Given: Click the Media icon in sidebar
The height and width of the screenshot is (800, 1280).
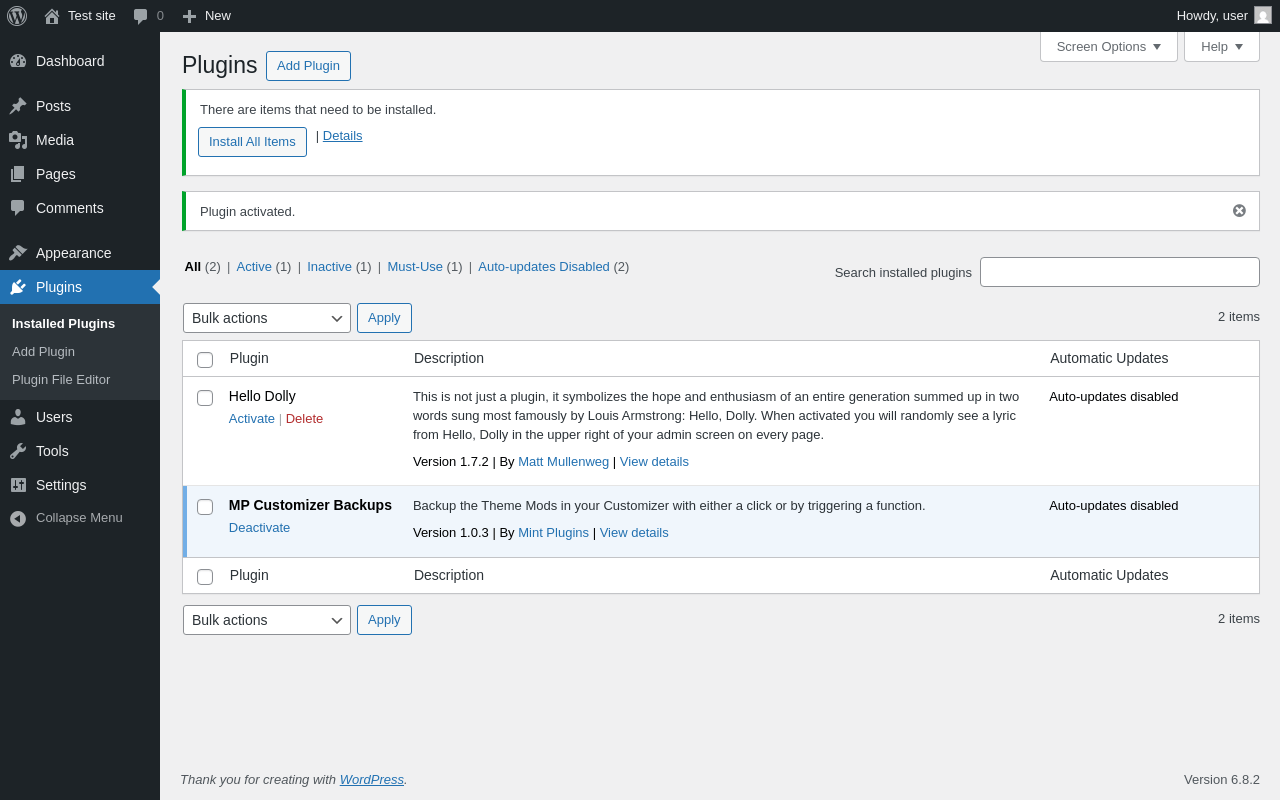Looking at the screenshot, I should tap(18, 140).
